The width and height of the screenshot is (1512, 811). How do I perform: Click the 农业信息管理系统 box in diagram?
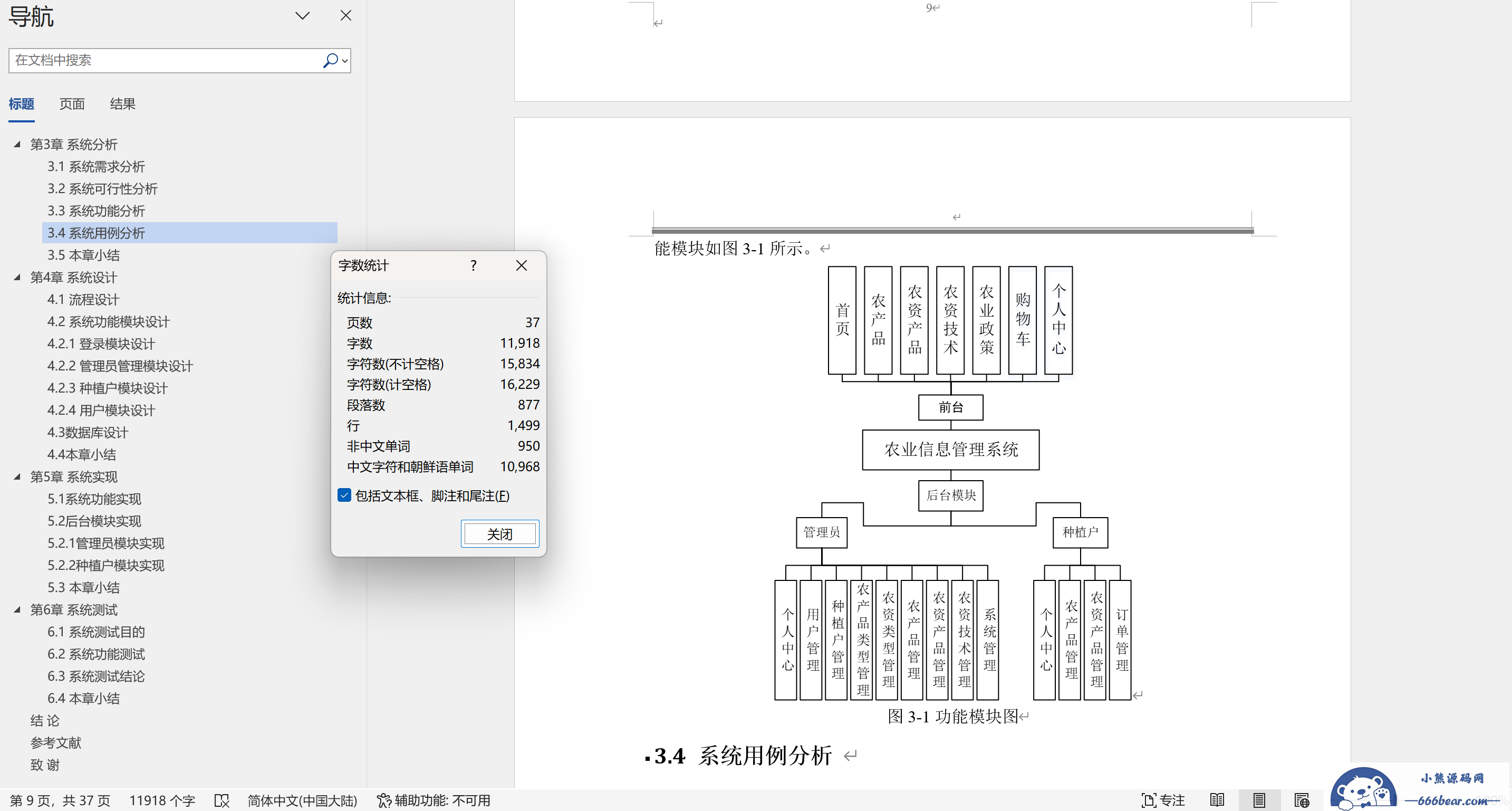tap(950, 450)
